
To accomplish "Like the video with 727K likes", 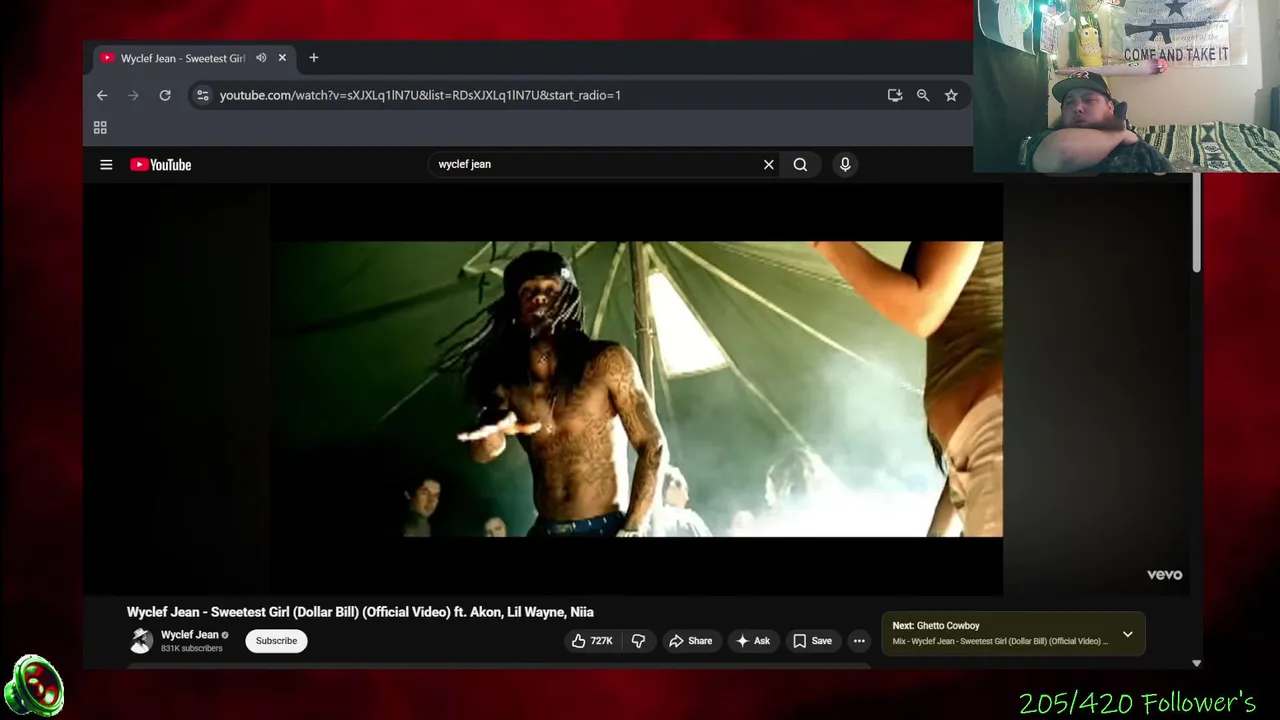I will 591,641.
